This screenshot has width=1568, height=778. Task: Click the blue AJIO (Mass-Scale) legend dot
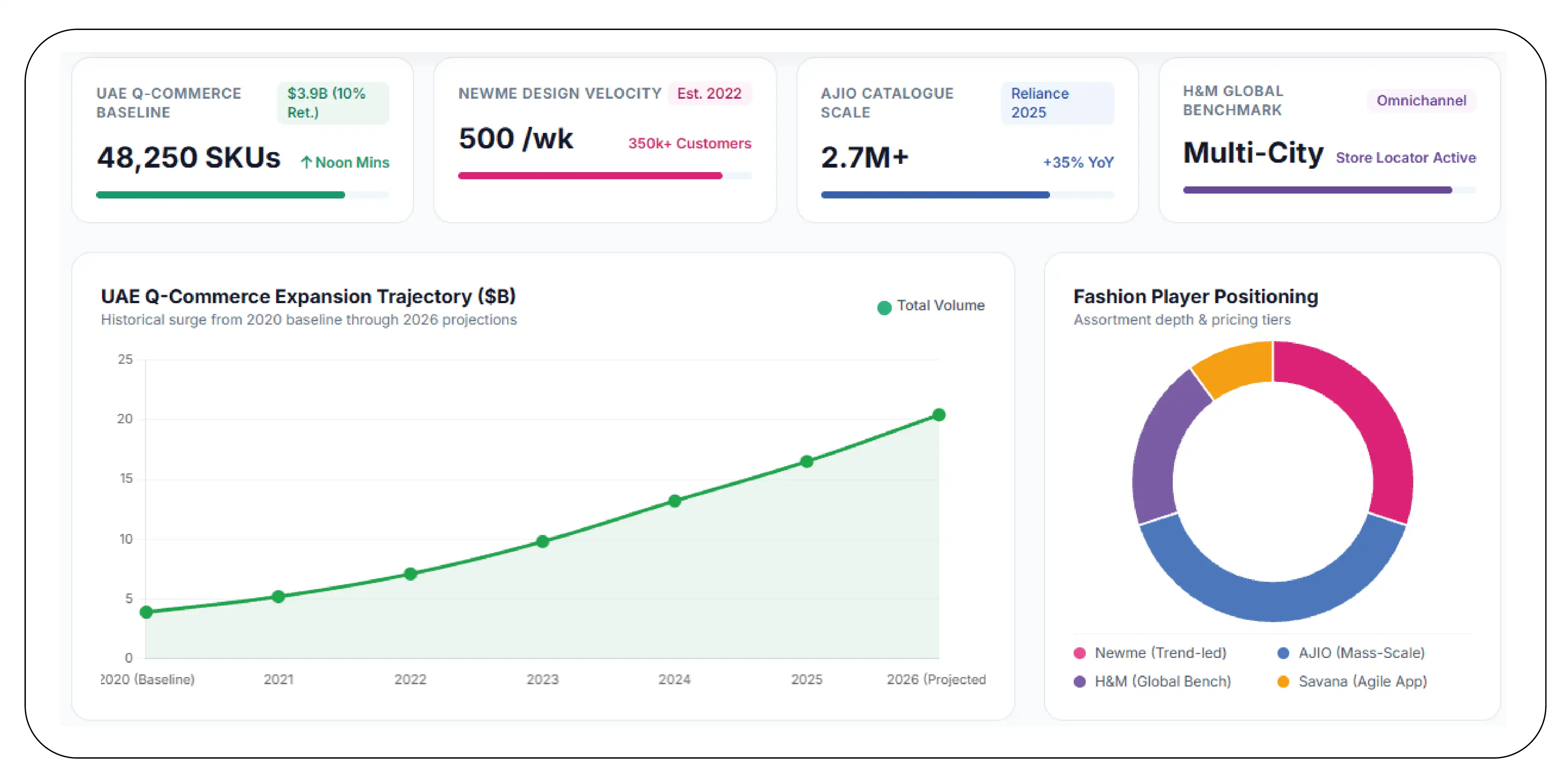coord(1283,653)
